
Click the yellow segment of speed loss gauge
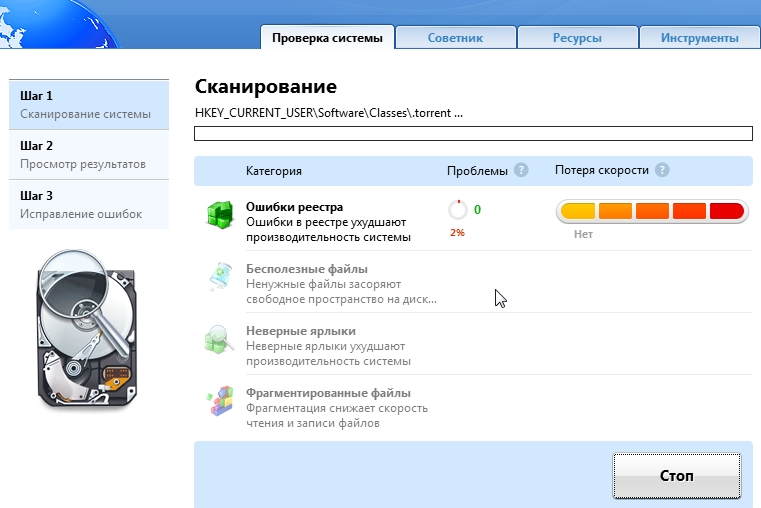pyautogui.click(x=578, y=211)
